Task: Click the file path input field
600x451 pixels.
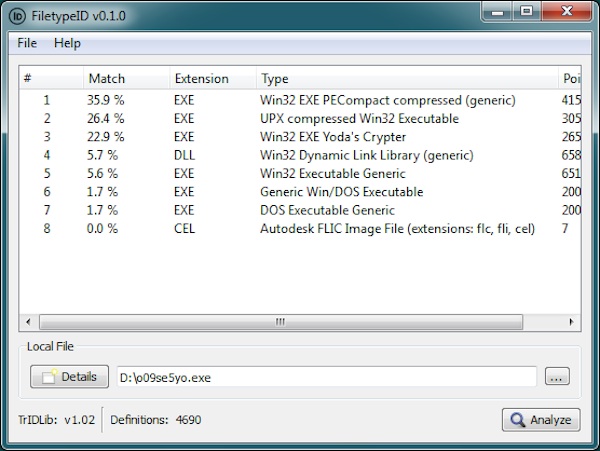Action: tap(326, 377)
